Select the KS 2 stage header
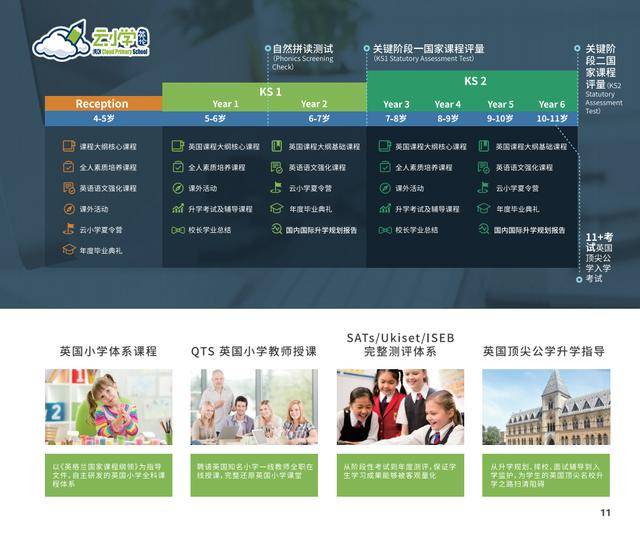 (475, 81)
